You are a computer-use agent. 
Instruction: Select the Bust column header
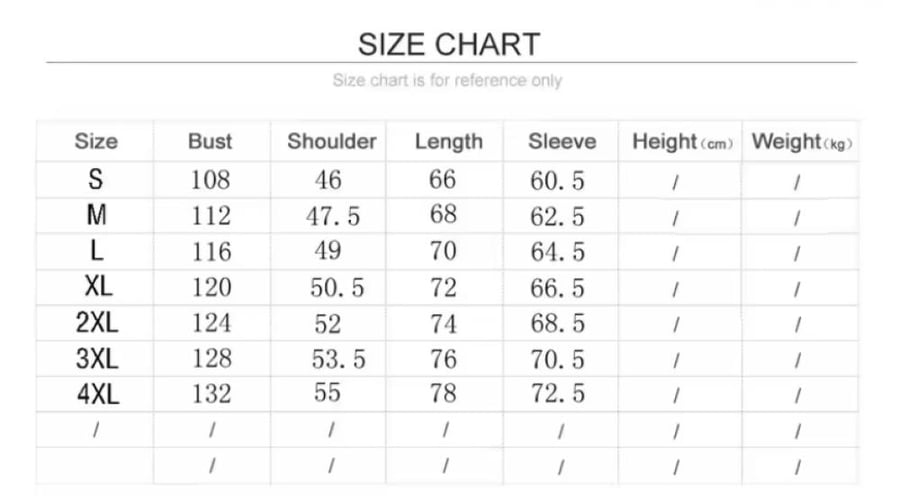click(210, 141)
